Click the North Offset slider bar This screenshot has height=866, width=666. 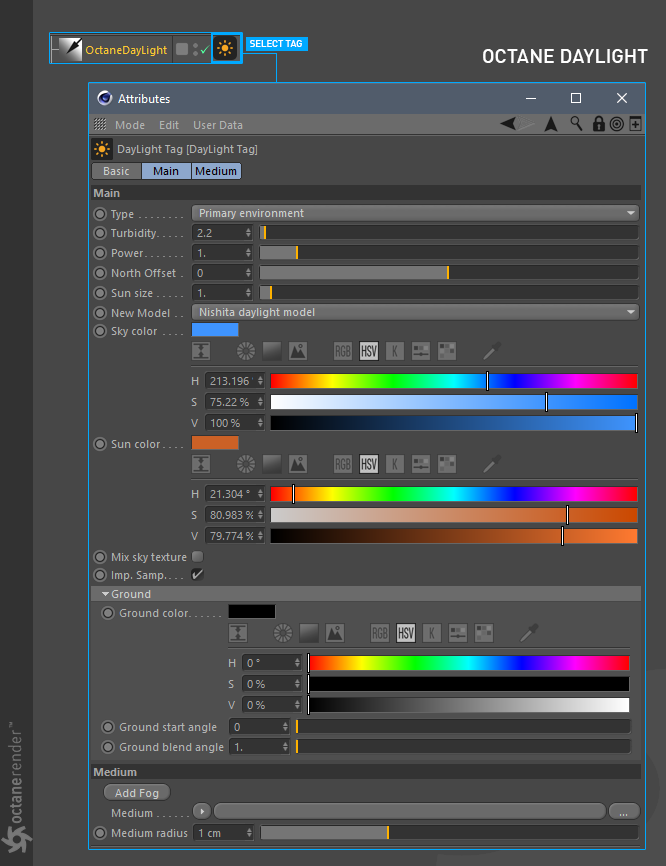[449, 273]
